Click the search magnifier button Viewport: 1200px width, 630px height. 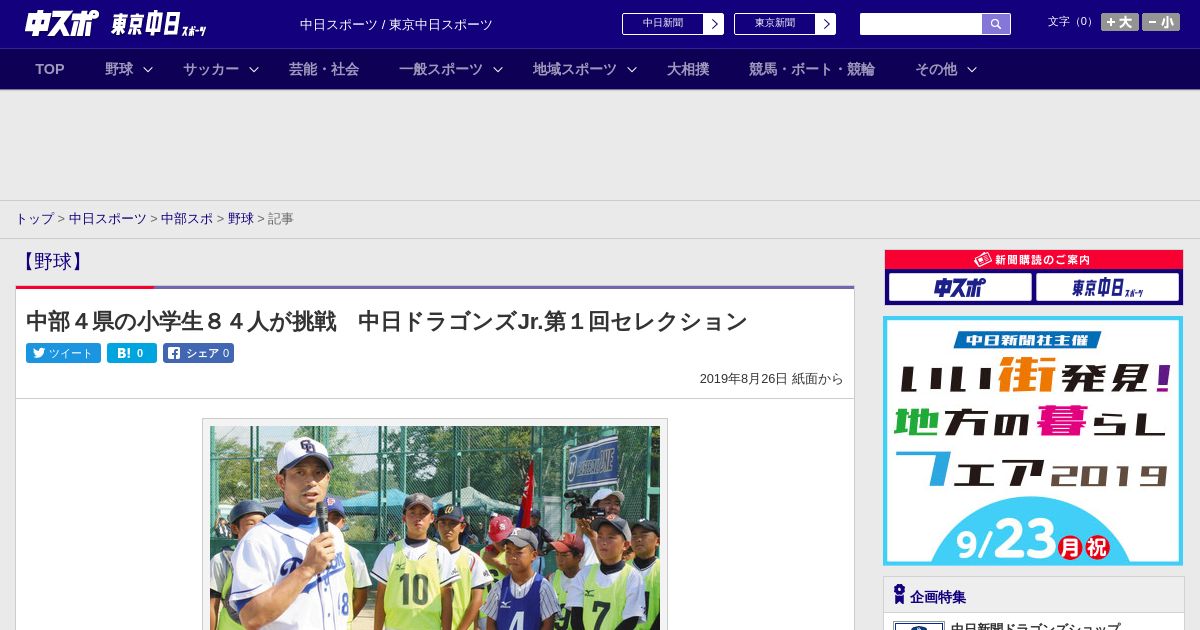click(x=996, y=24)
